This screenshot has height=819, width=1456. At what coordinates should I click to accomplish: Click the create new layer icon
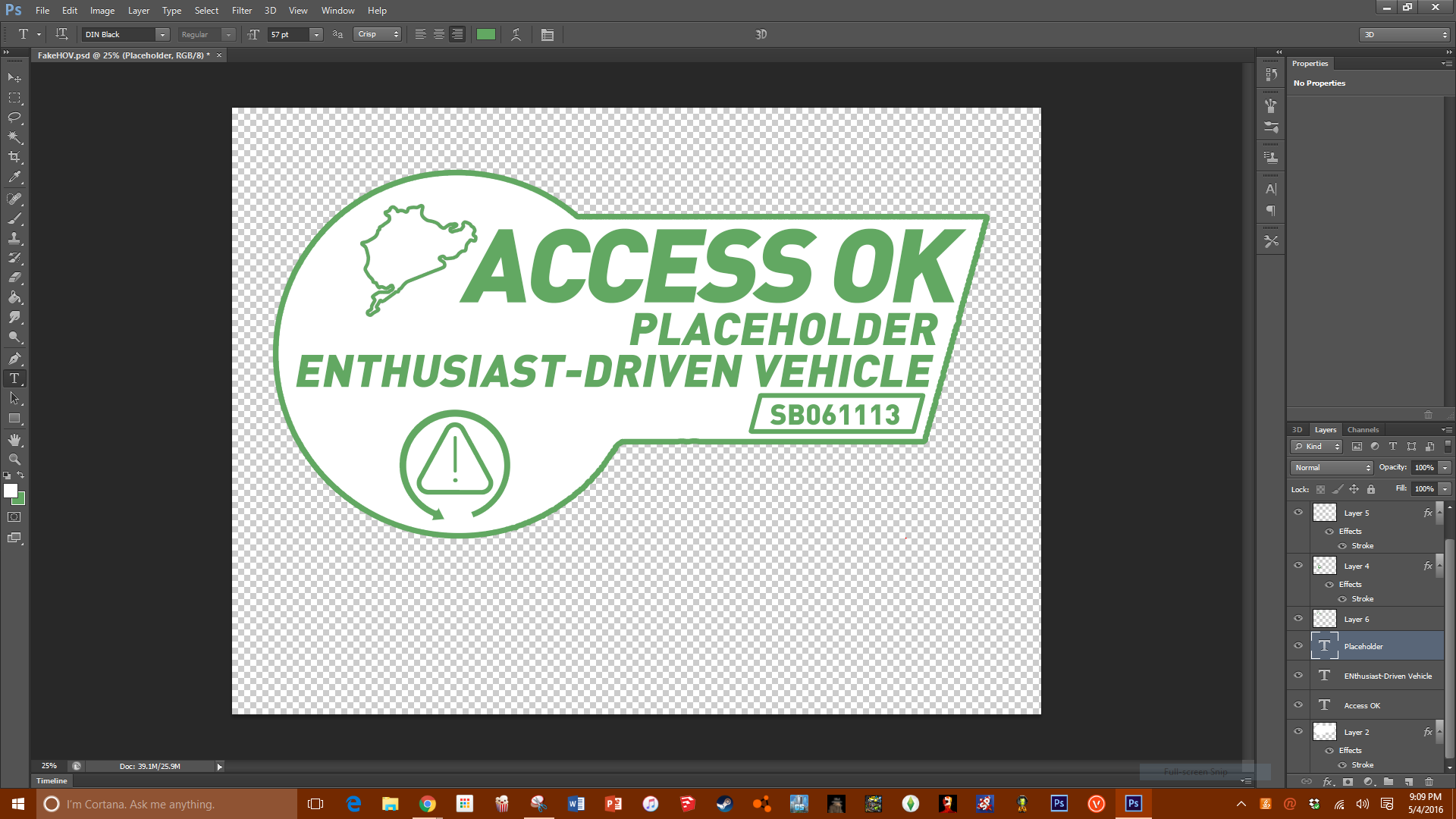1409,782
